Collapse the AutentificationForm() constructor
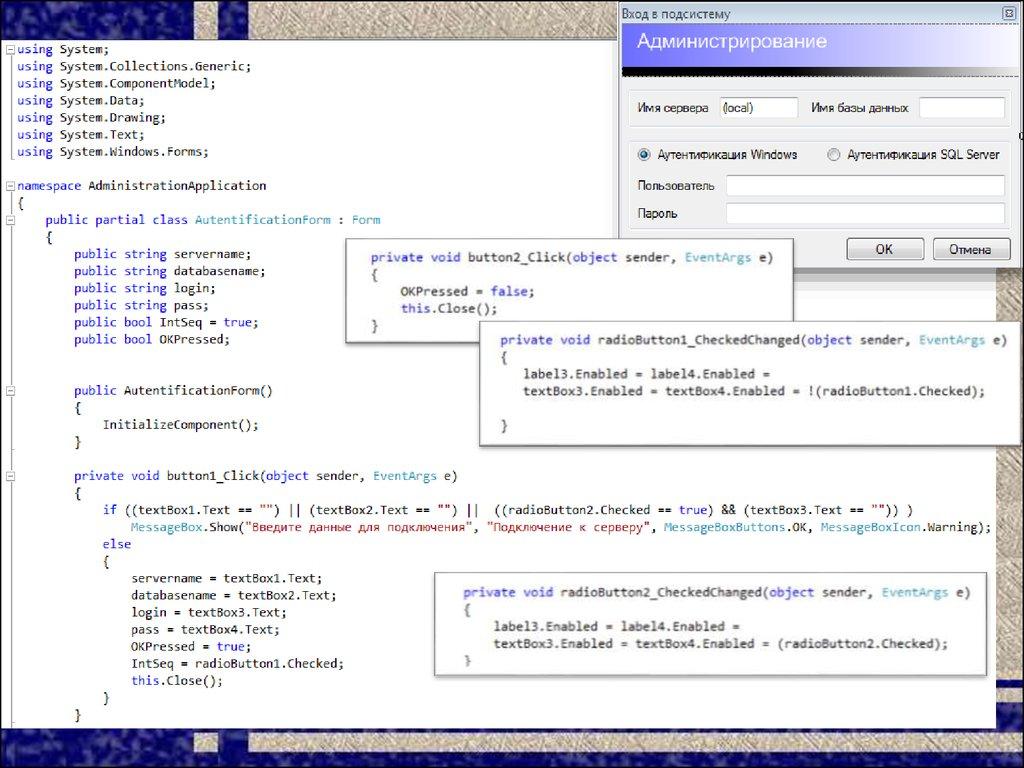The width and height of the screenshot is (1024, 768). click(8, 391)
